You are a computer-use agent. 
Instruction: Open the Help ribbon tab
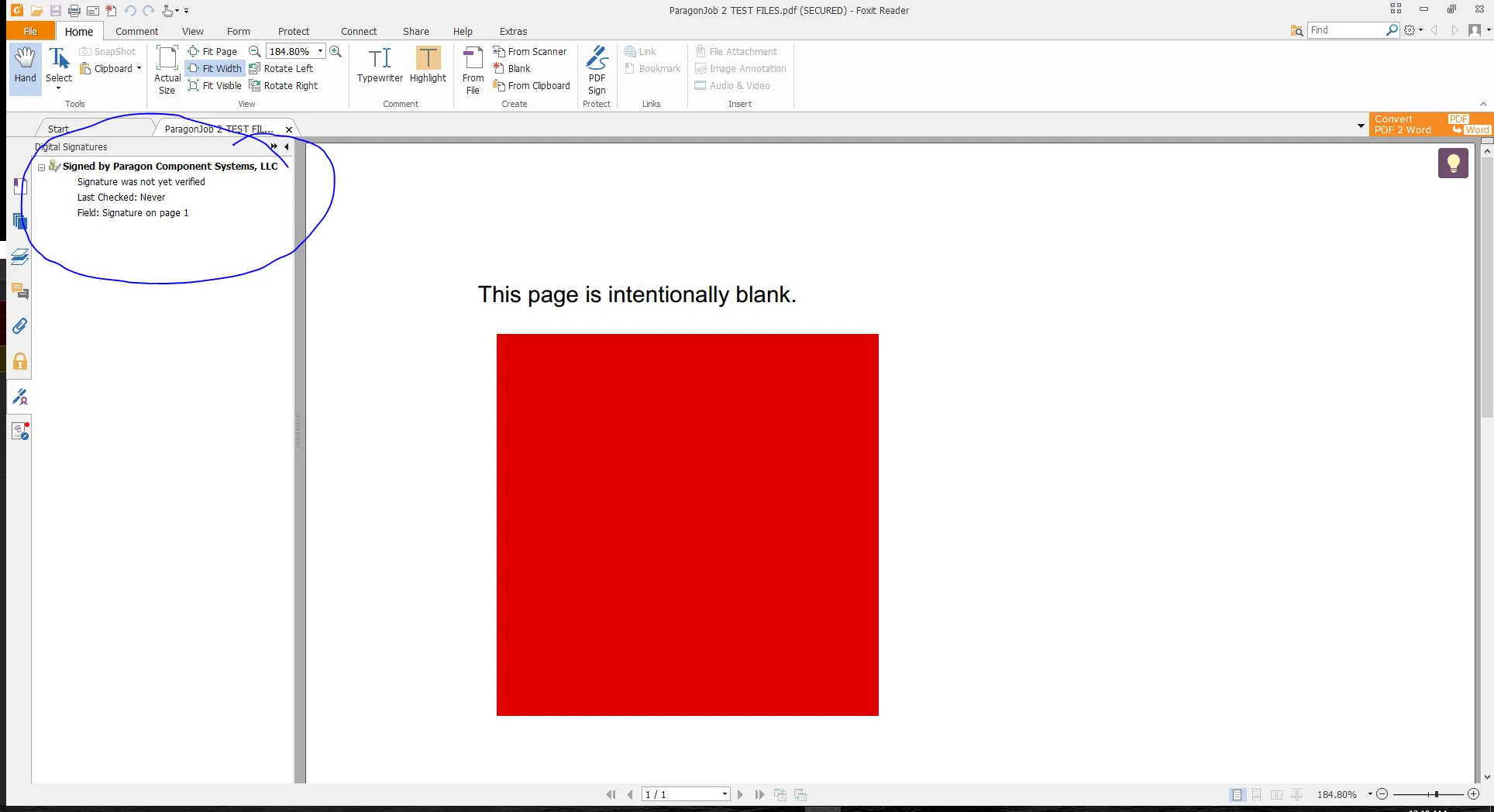(x=463, y=31)
